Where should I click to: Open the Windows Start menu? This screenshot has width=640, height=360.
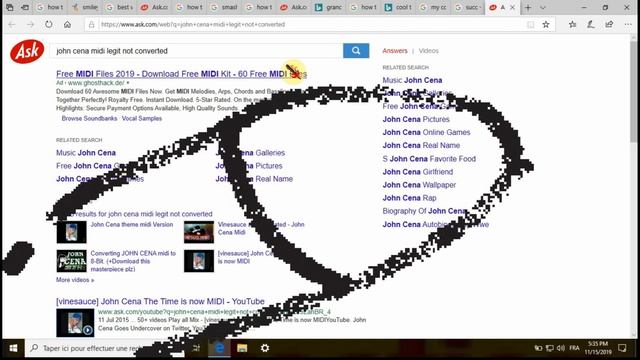pos(13,348)
